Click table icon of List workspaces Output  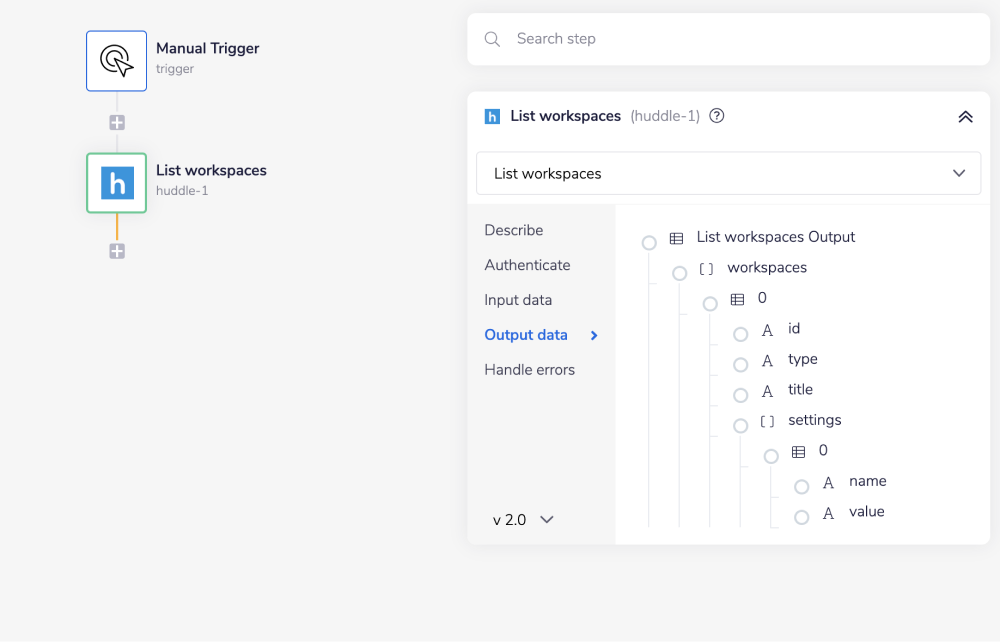click(677, 238)
